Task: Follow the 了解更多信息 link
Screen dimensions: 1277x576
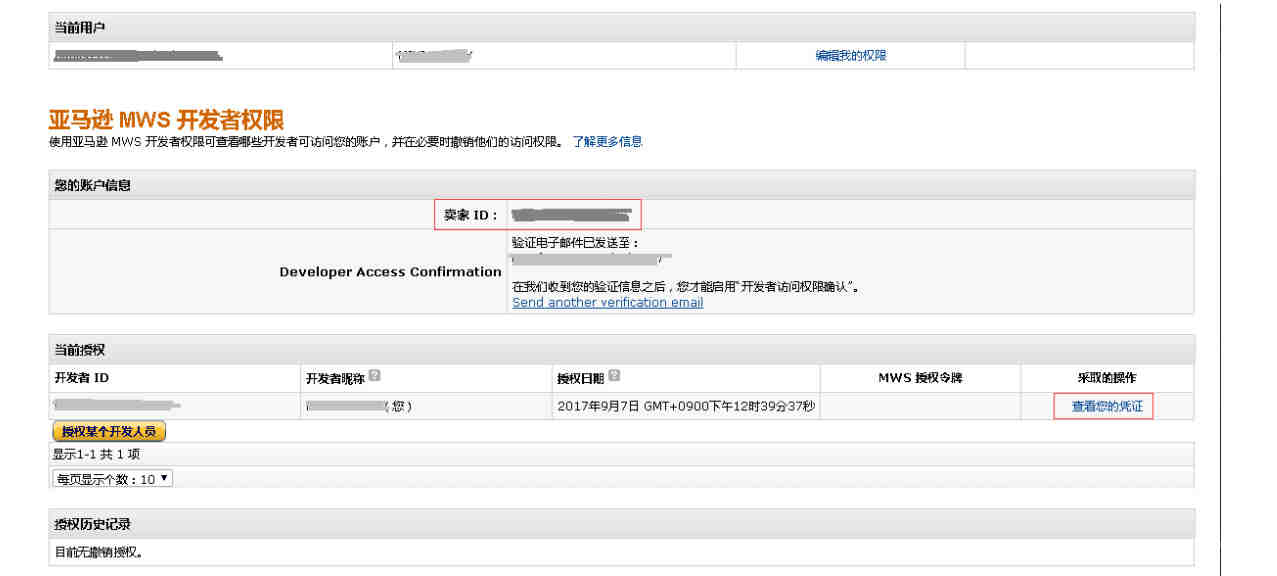Action: [x=607, y=142]
